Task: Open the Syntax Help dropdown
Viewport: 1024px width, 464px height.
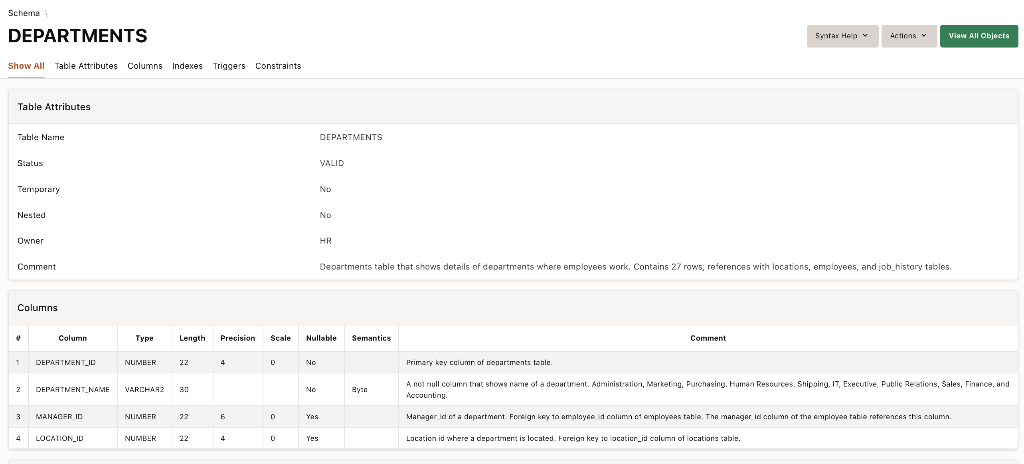Action: pyautogui.click(x=842, y=36)
